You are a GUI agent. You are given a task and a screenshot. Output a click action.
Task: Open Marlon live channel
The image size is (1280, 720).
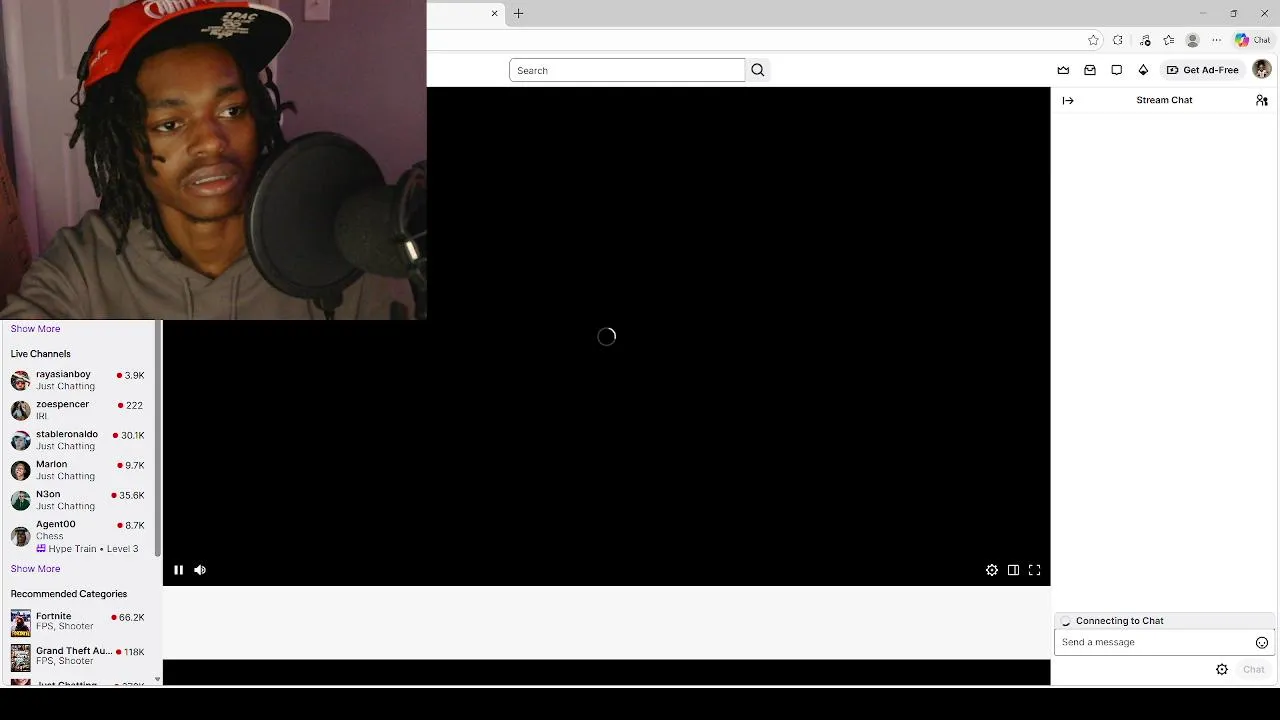click(x=78, y=470)
